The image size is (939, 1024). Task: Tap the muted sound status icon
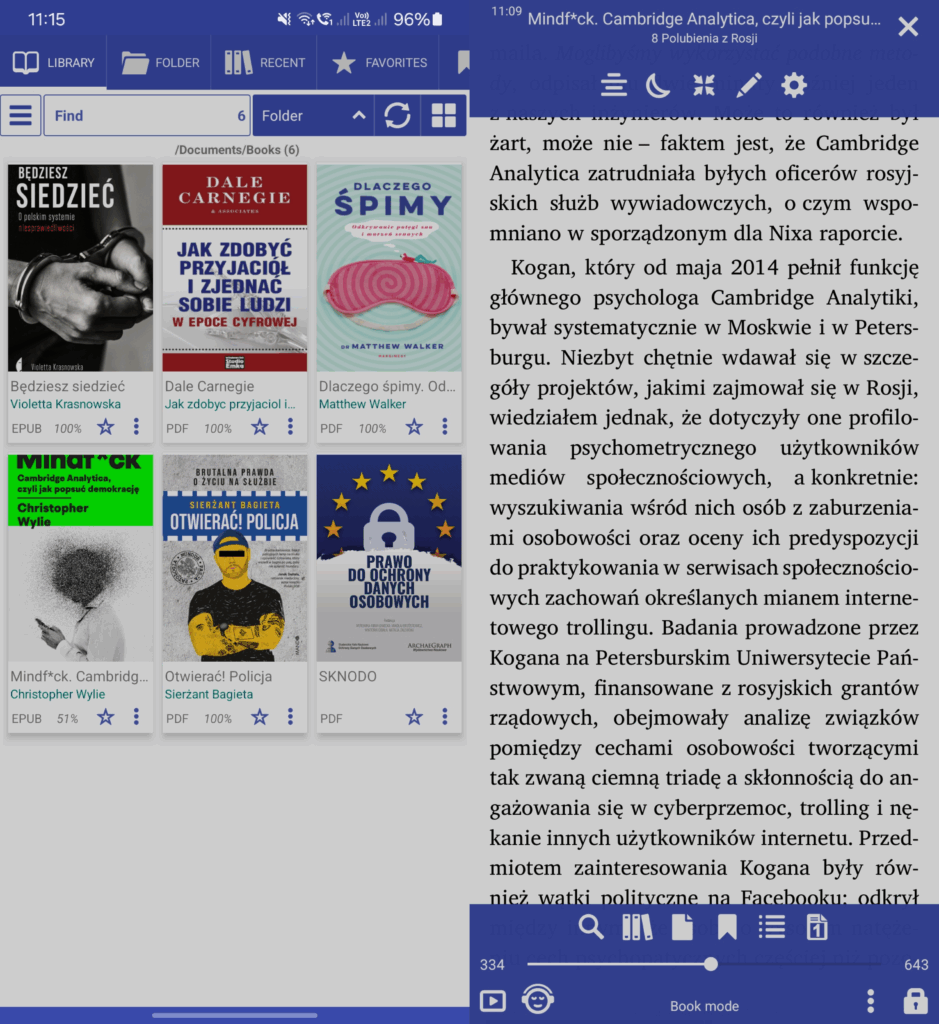(x=284, y=19)
